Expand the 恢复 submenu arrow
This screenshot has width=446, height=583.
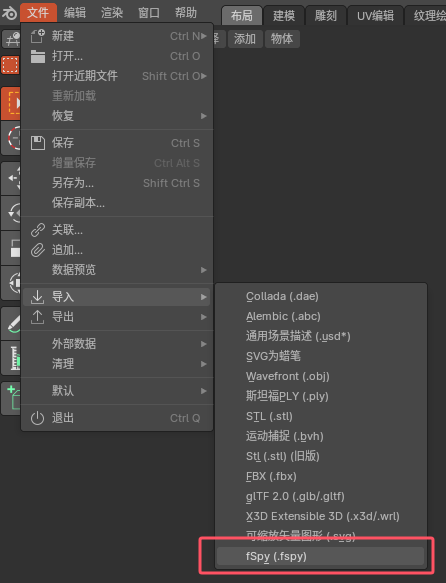[x=203, y=116]
